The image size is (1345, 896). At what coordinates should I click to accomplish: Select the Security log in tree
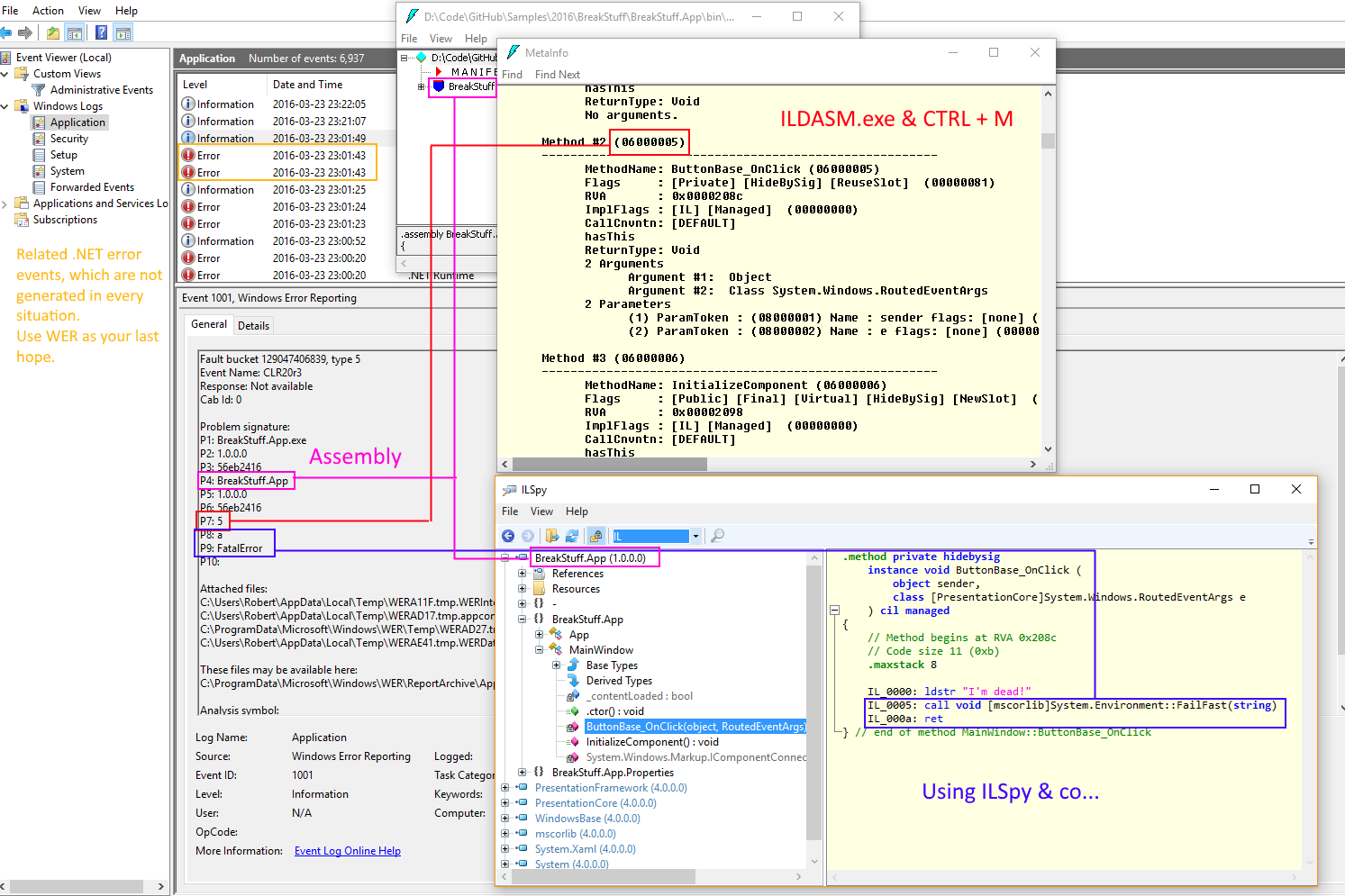(68, 139)
